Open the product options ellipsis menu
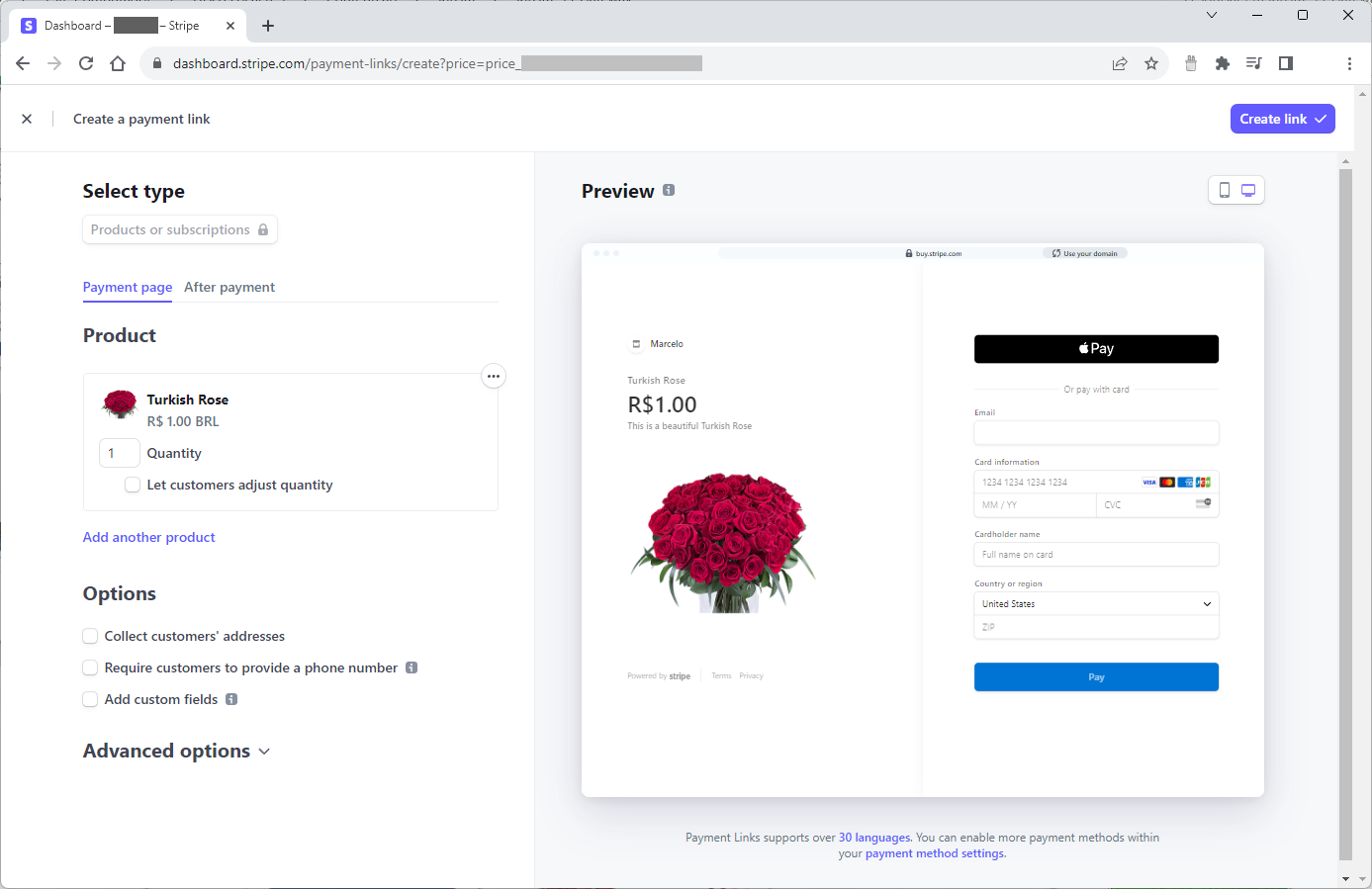This screenshot has width=1372, height=889. (494, 376)
